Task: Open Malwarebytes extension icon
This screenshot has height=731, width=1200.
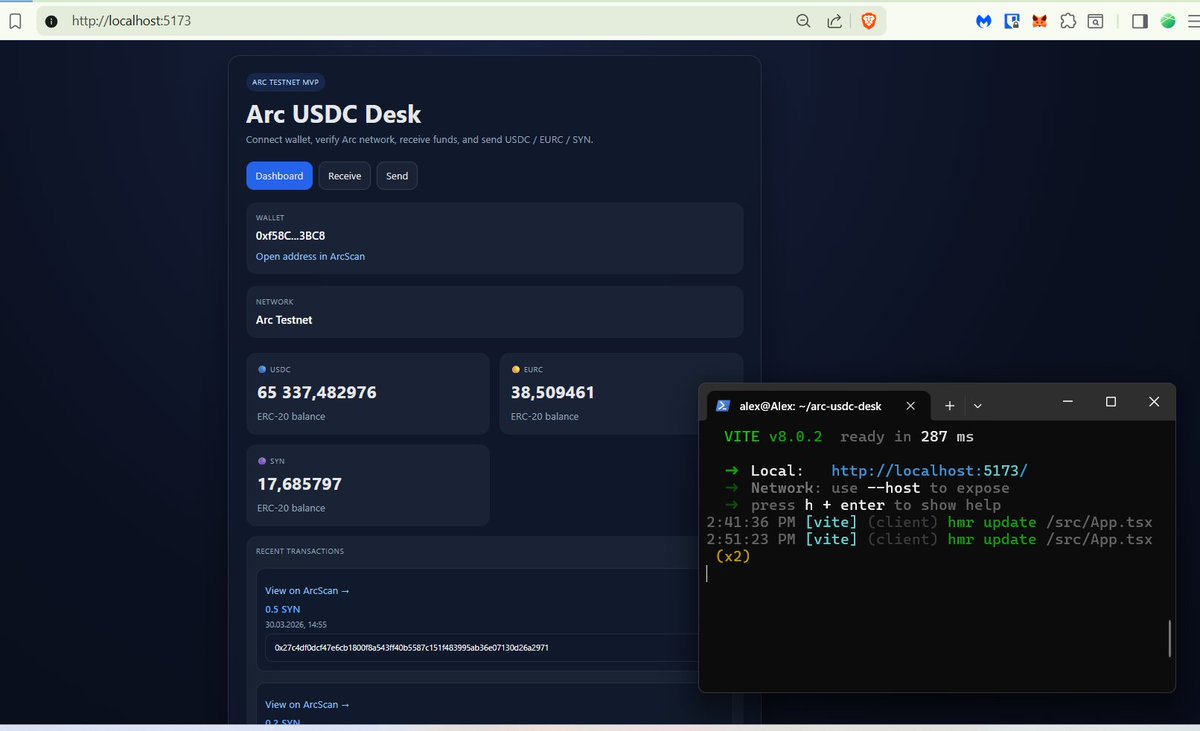Action: point(984,21)
